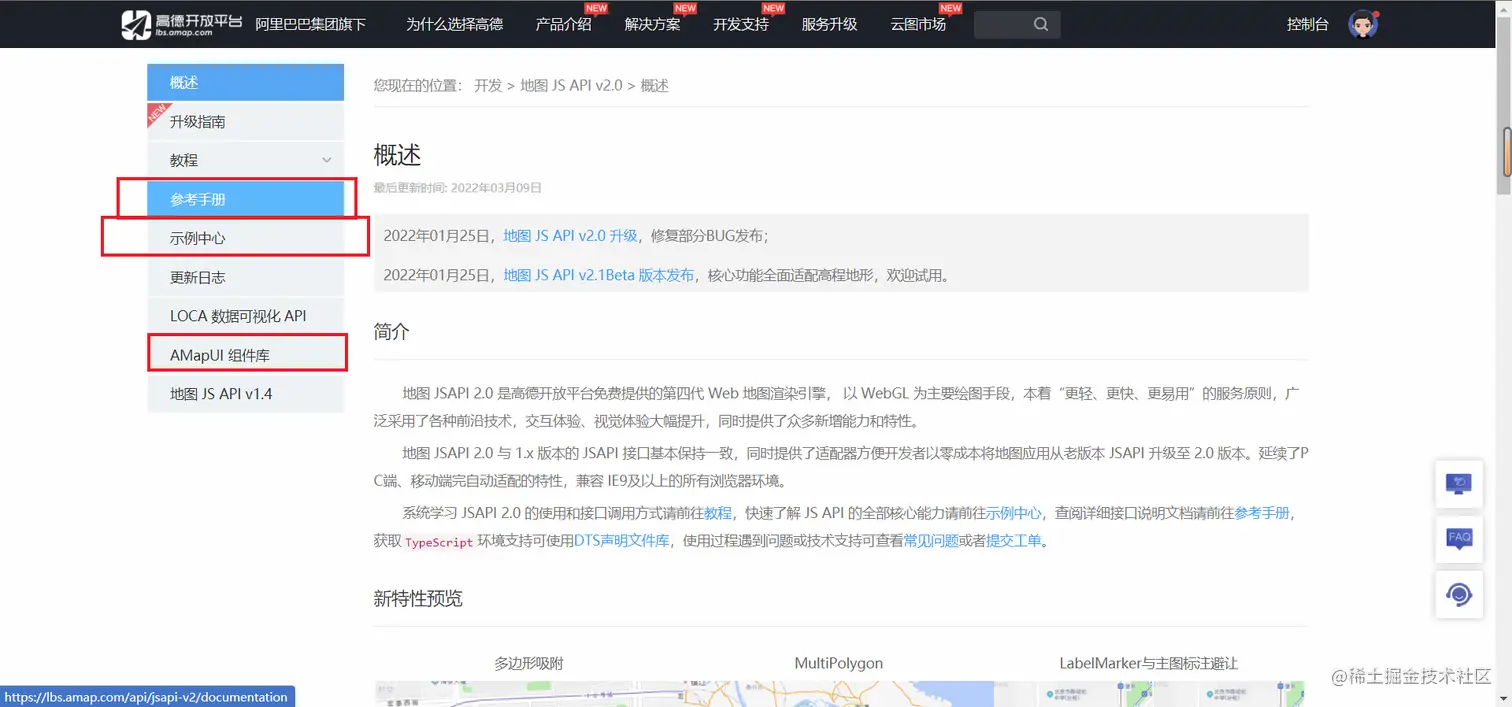This screenshot has width=1512, height=707.
Task: Open 服务升级 in the top nav
Action: click(830, 24)
